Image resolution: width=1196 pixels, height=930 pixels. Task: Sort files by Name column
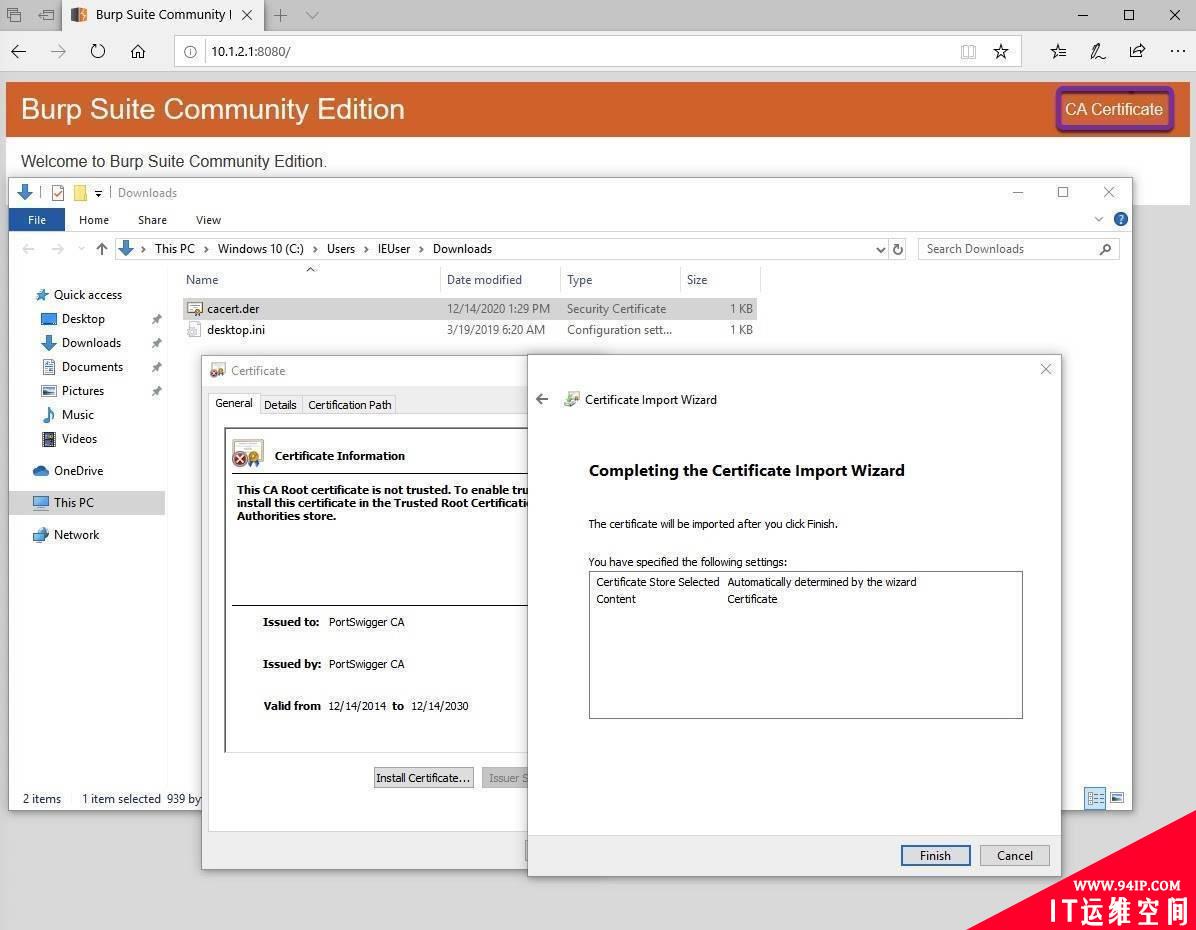[x=310, y=280]
